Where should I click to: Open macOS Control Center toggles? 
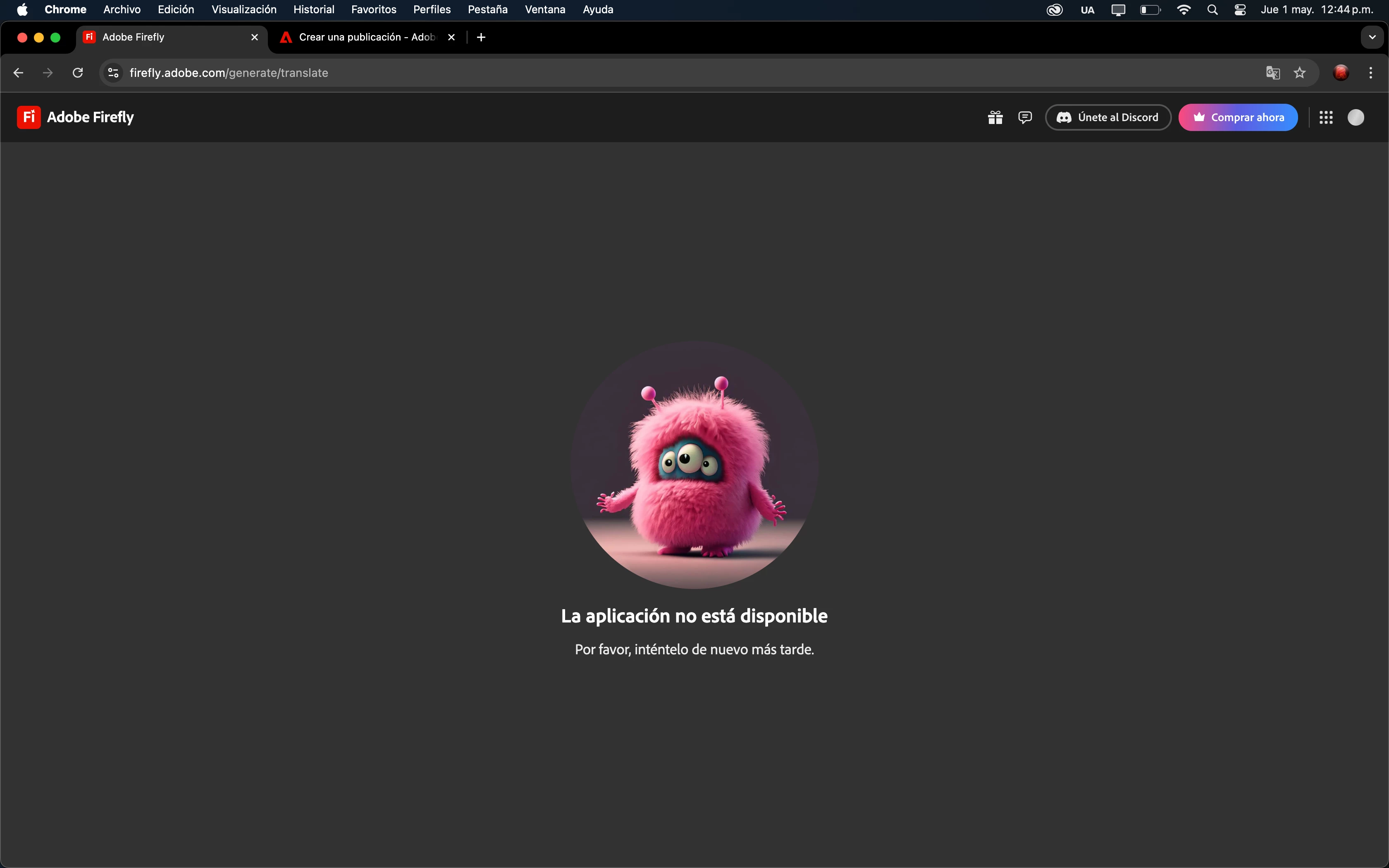(x=1240, y=10)
